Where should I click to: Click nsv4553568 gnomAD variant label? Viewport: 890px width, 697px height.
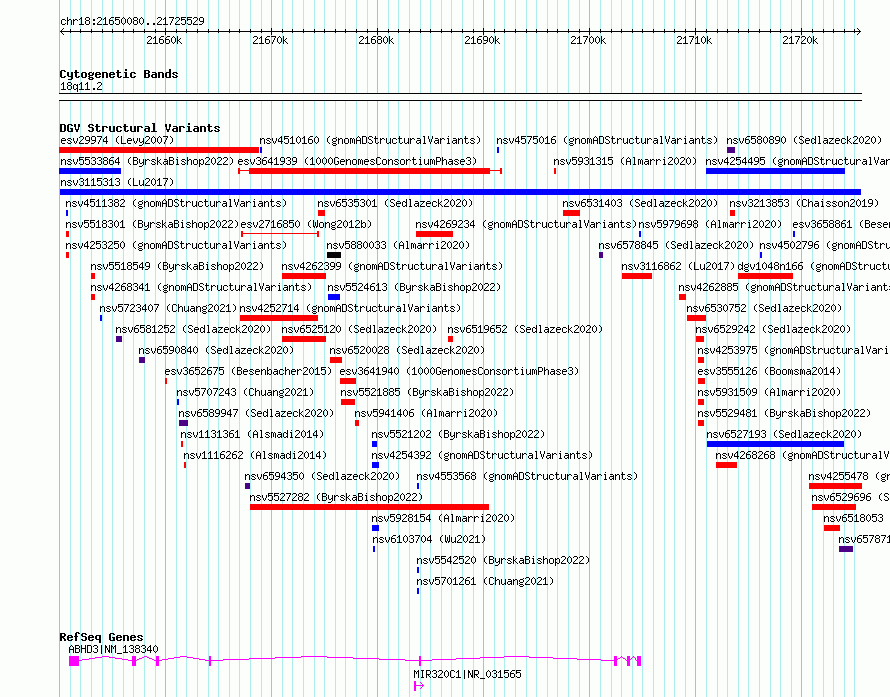(x=527, y=476)
